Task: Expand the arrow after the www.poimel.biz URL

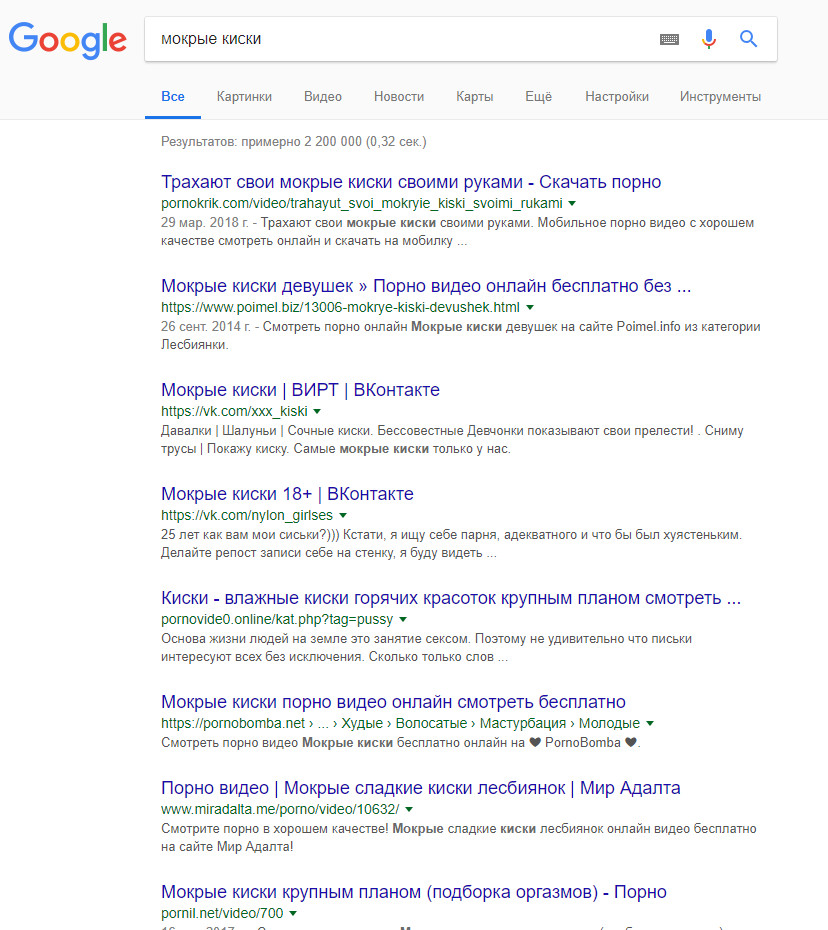Action: point(530,307)
